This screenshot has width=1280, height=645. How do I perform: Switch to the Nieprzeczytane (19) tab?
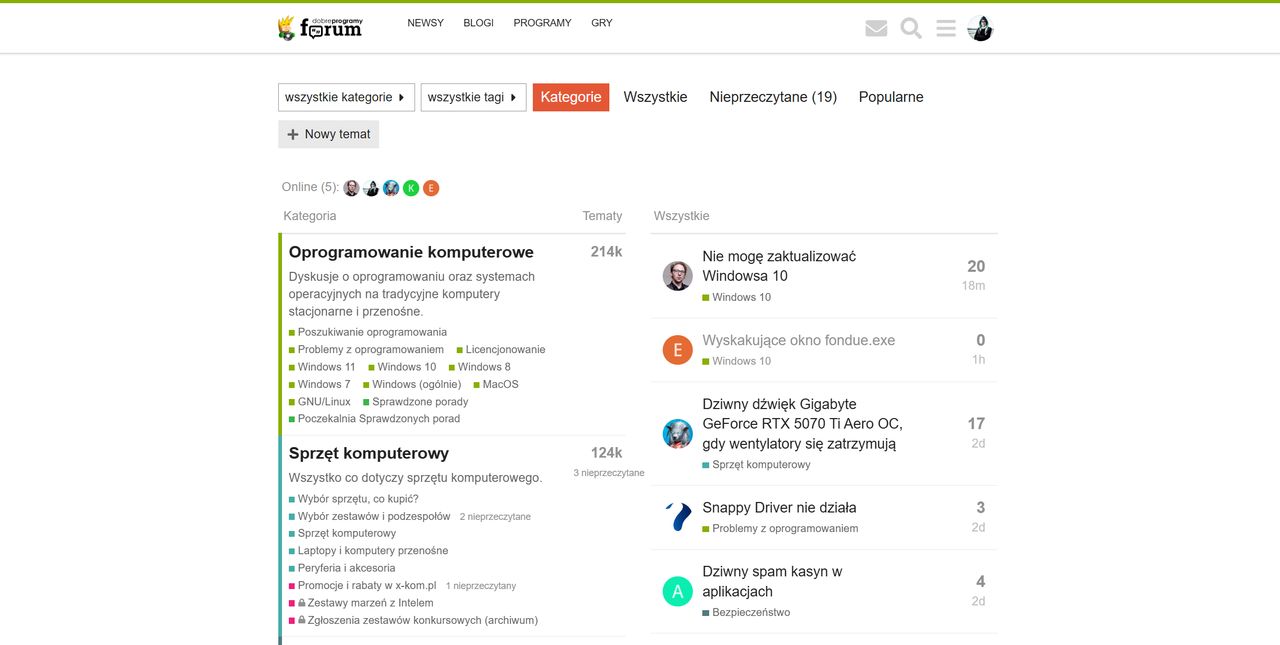pos(772,96)
